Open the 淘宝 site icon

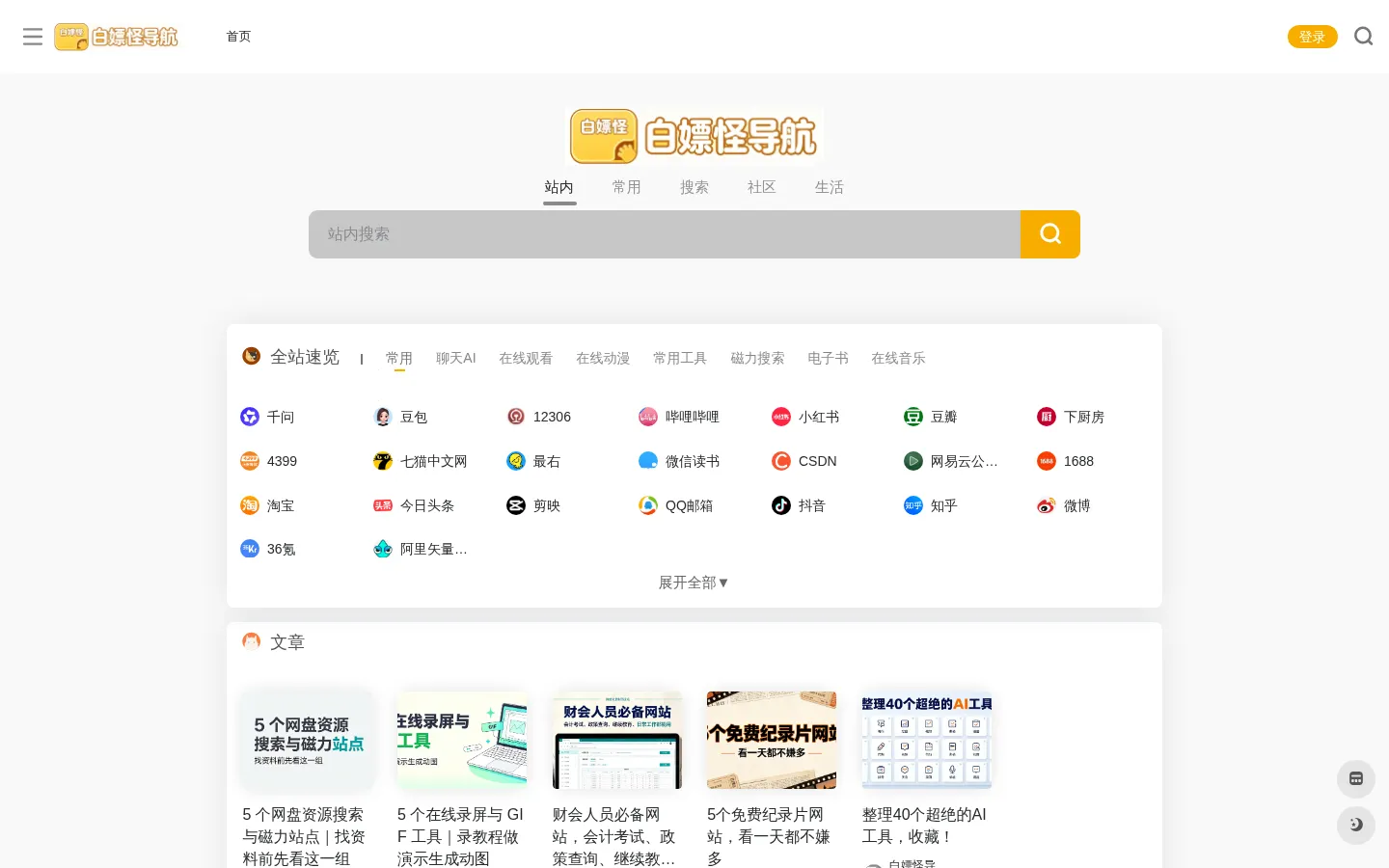pos(250,505)
